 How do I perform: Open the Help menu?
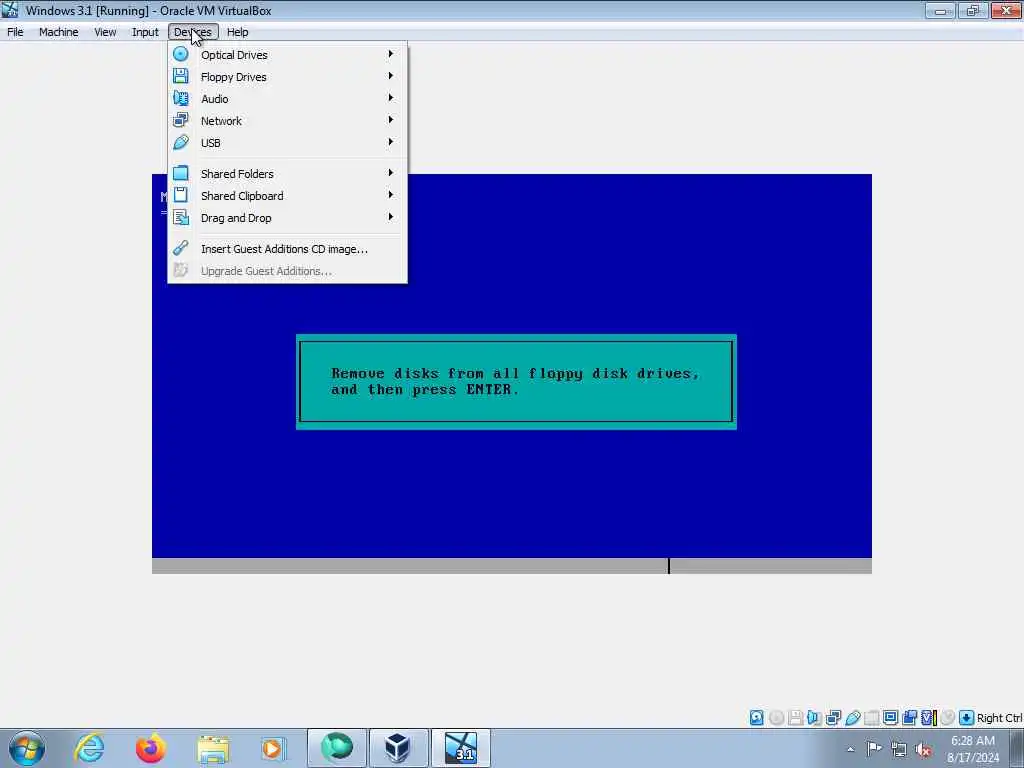point(237,32)
